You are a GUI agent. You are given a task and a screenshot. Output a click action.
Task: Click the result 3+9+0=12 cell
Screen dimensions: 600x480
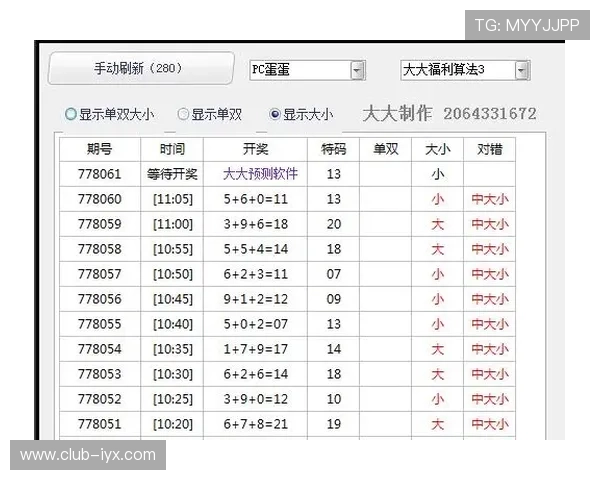pos(255,399)
